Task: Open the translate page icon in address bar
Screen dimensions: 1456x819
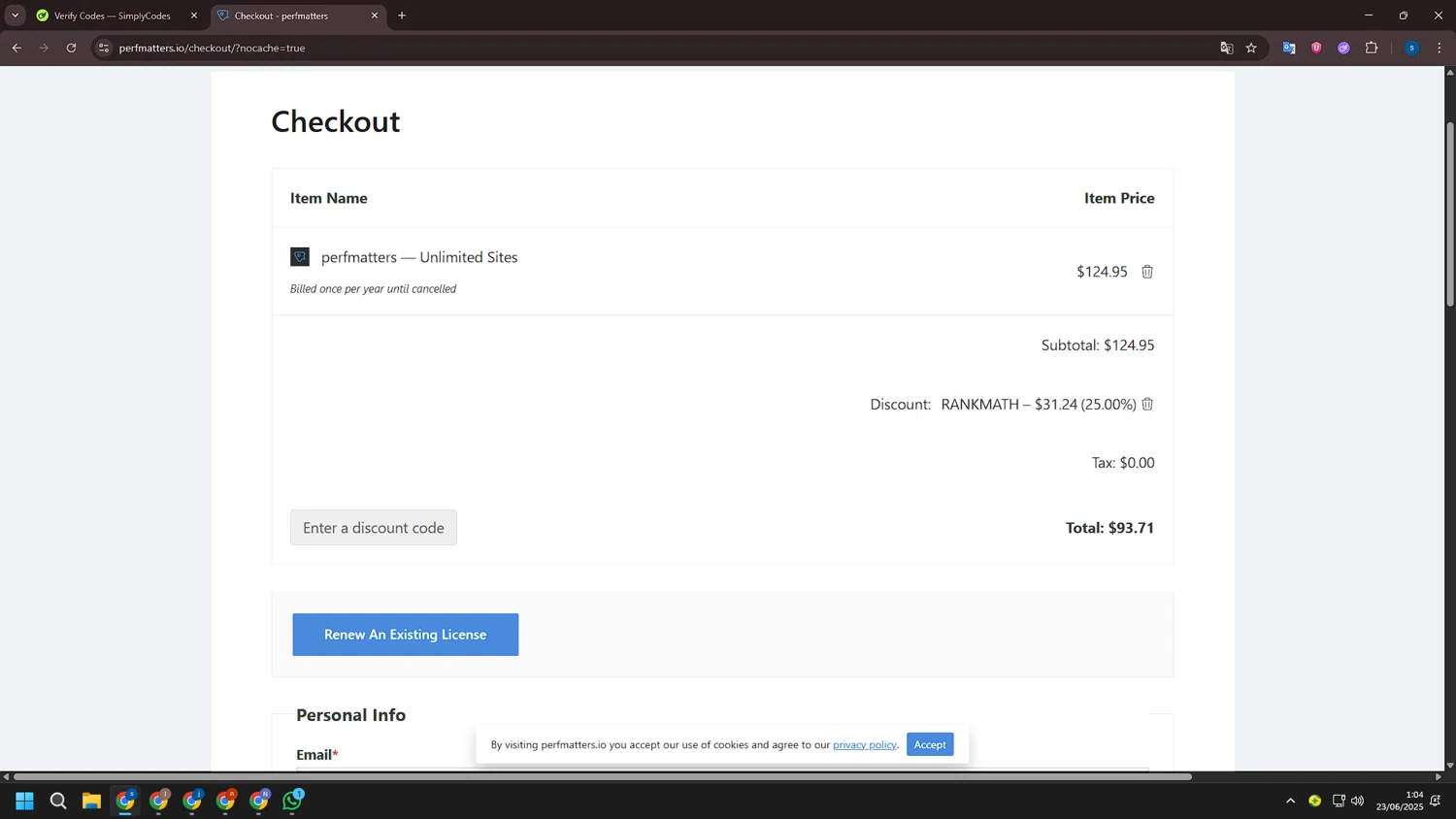Action: [1226, 48]
